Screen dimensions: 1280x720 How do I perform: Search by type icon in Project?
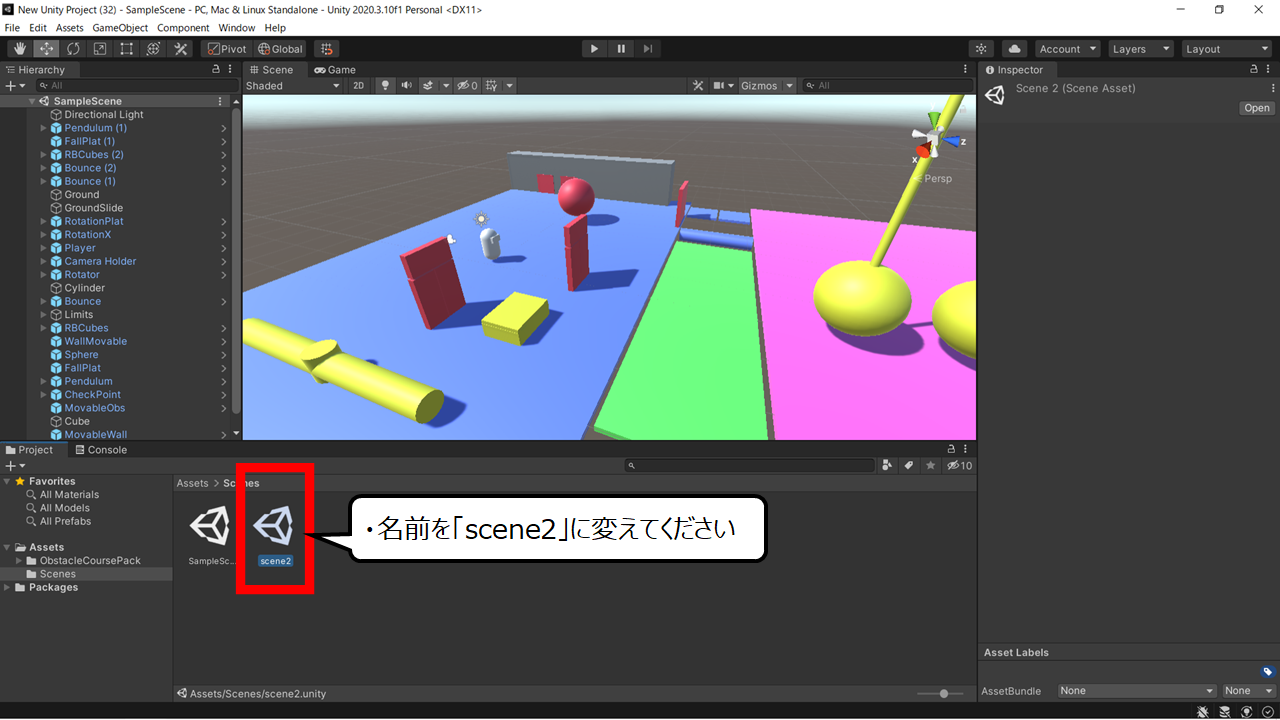(887, 466)
